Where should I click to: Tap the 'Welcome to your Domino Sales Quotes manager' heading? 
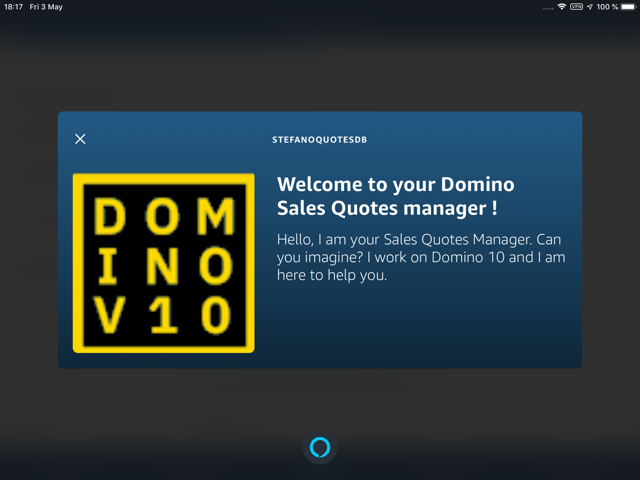(396, 196)
